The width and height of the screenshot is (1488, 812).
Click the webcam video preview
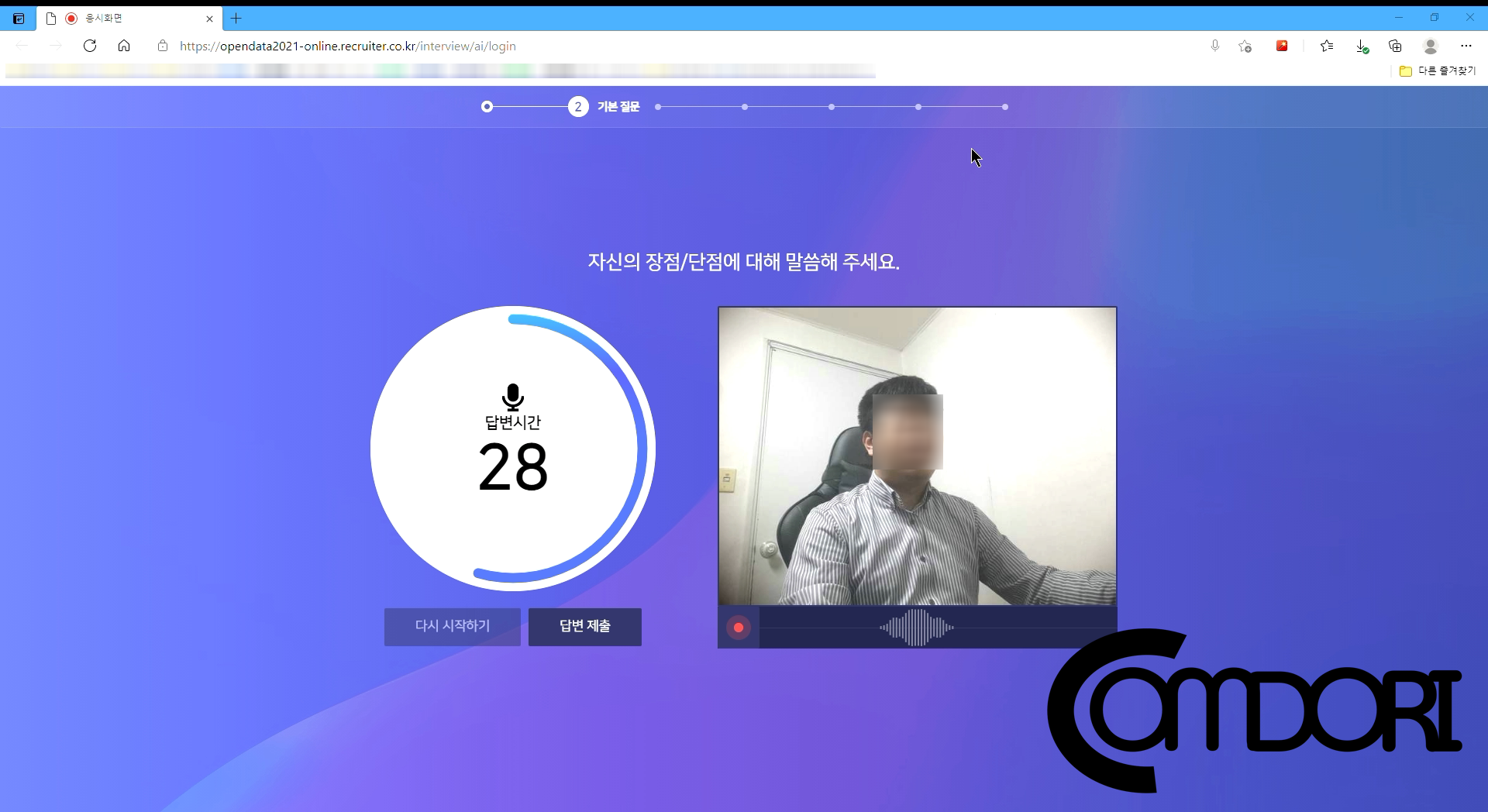click(x=917, y=456)
